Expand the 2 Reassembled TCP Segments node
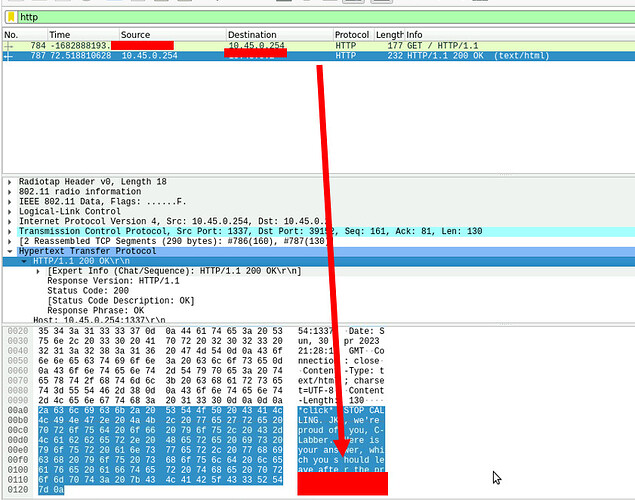Image resolution: width=635 pixels, height=500 pixels. [10, 241]
